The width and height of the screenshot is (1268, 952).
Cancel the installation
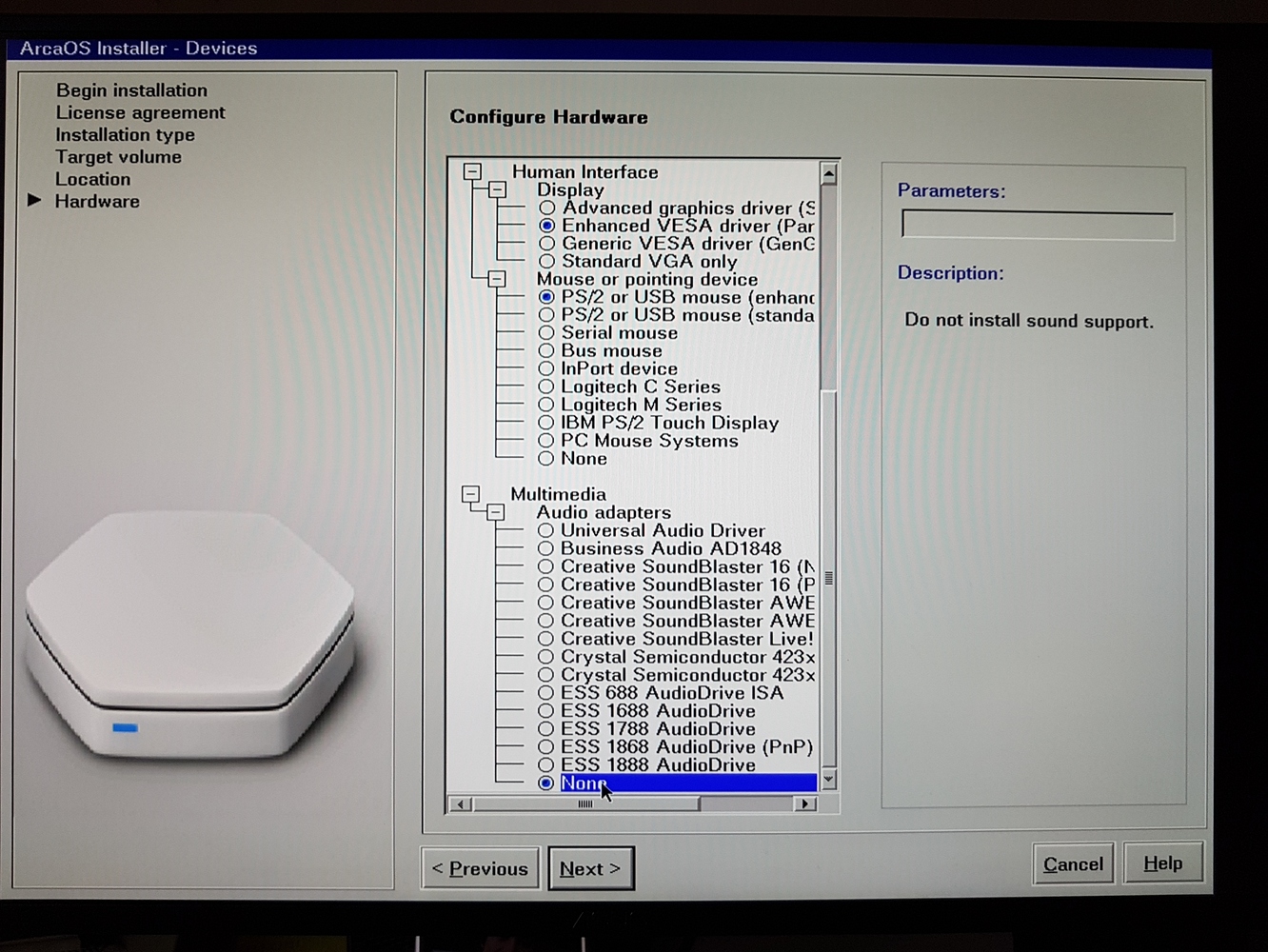pos(1073,863)
